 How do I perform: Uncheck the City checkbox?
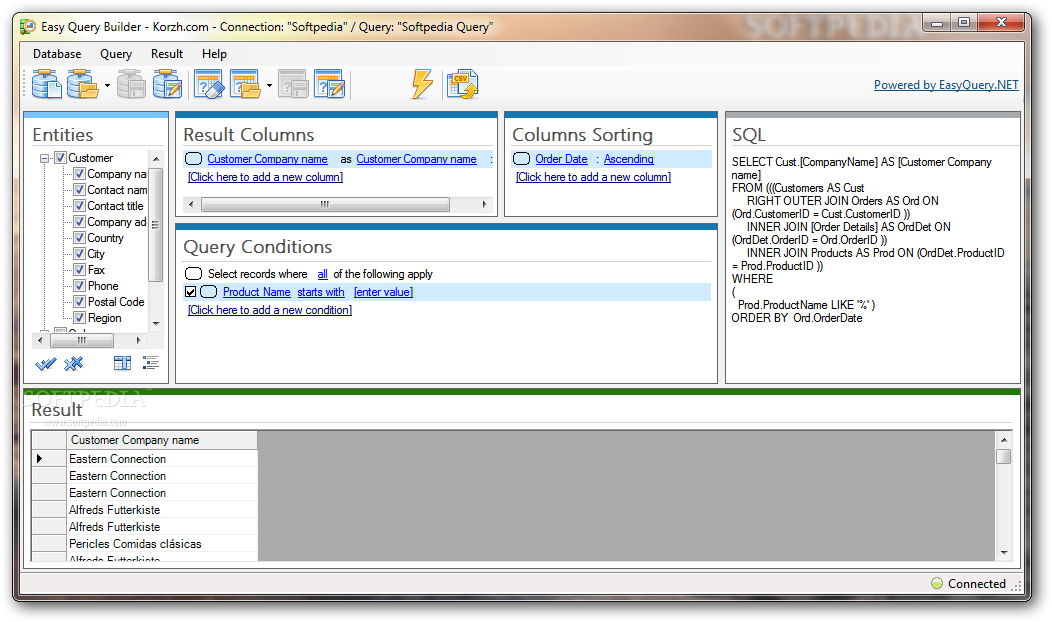pos(79,254)
